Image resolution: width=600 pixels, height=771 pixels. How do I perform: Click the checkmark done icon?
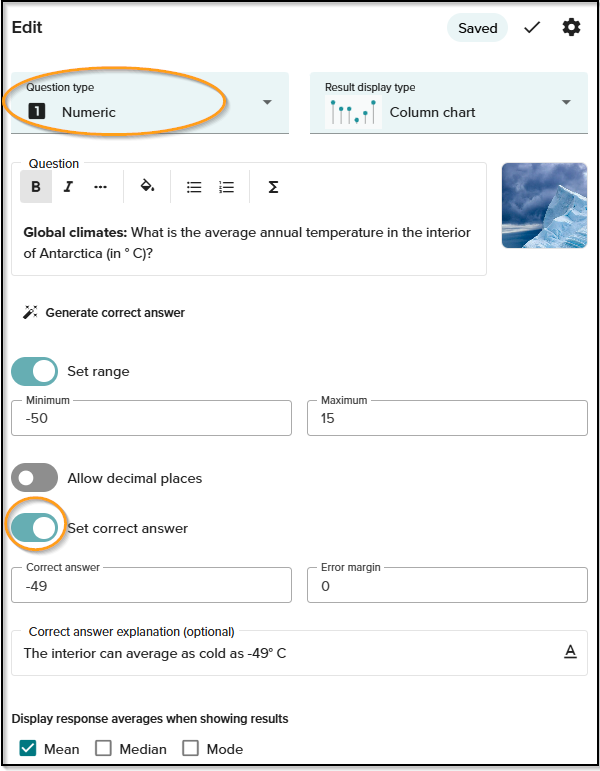click(532, 28)
